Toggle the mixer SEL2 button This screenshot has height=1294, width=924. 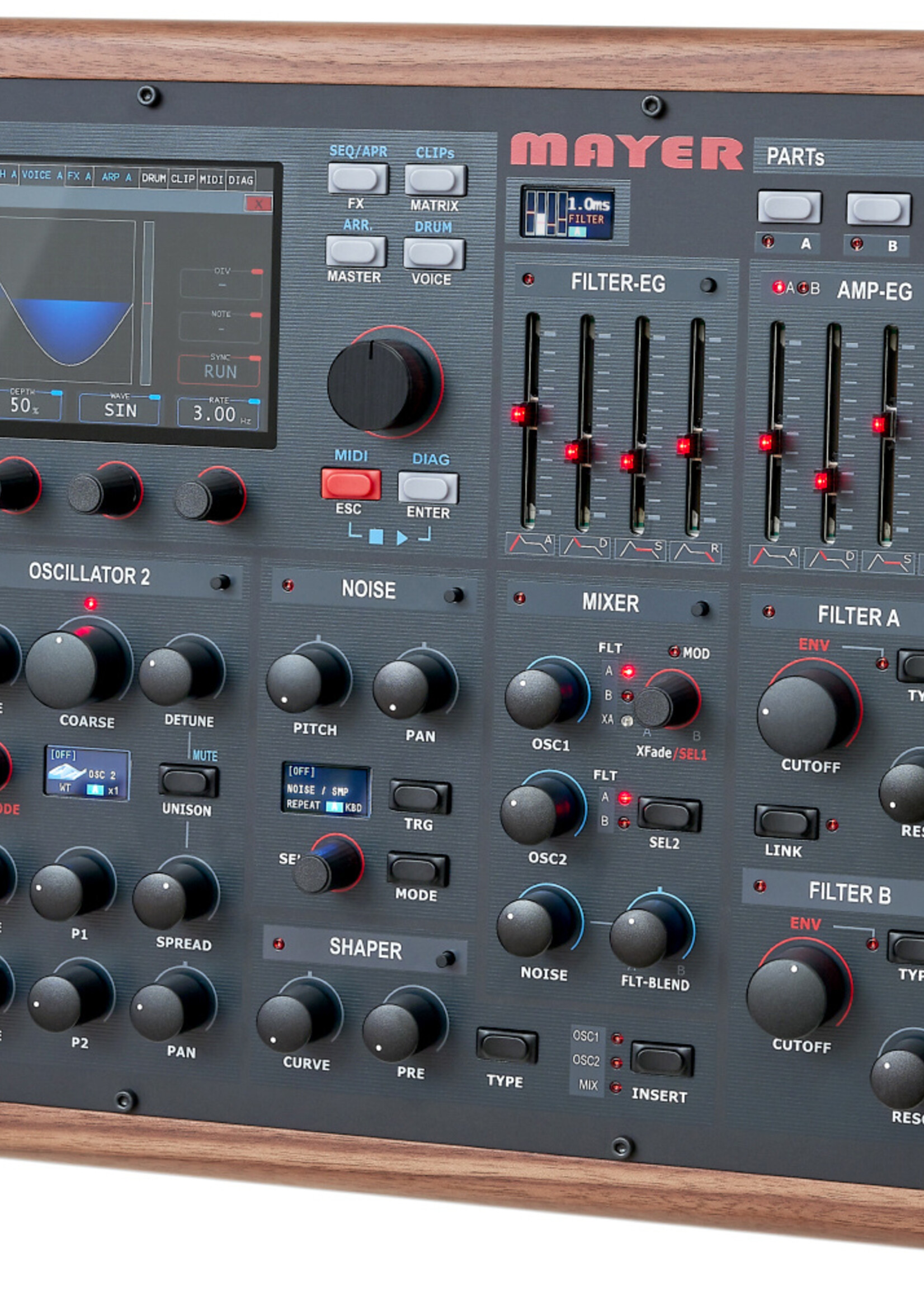[x=669, y=815]
